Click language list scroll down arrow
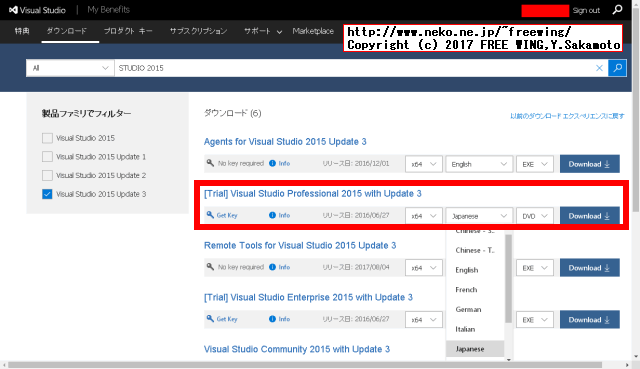640x369 pixels. tap(509, 360)
